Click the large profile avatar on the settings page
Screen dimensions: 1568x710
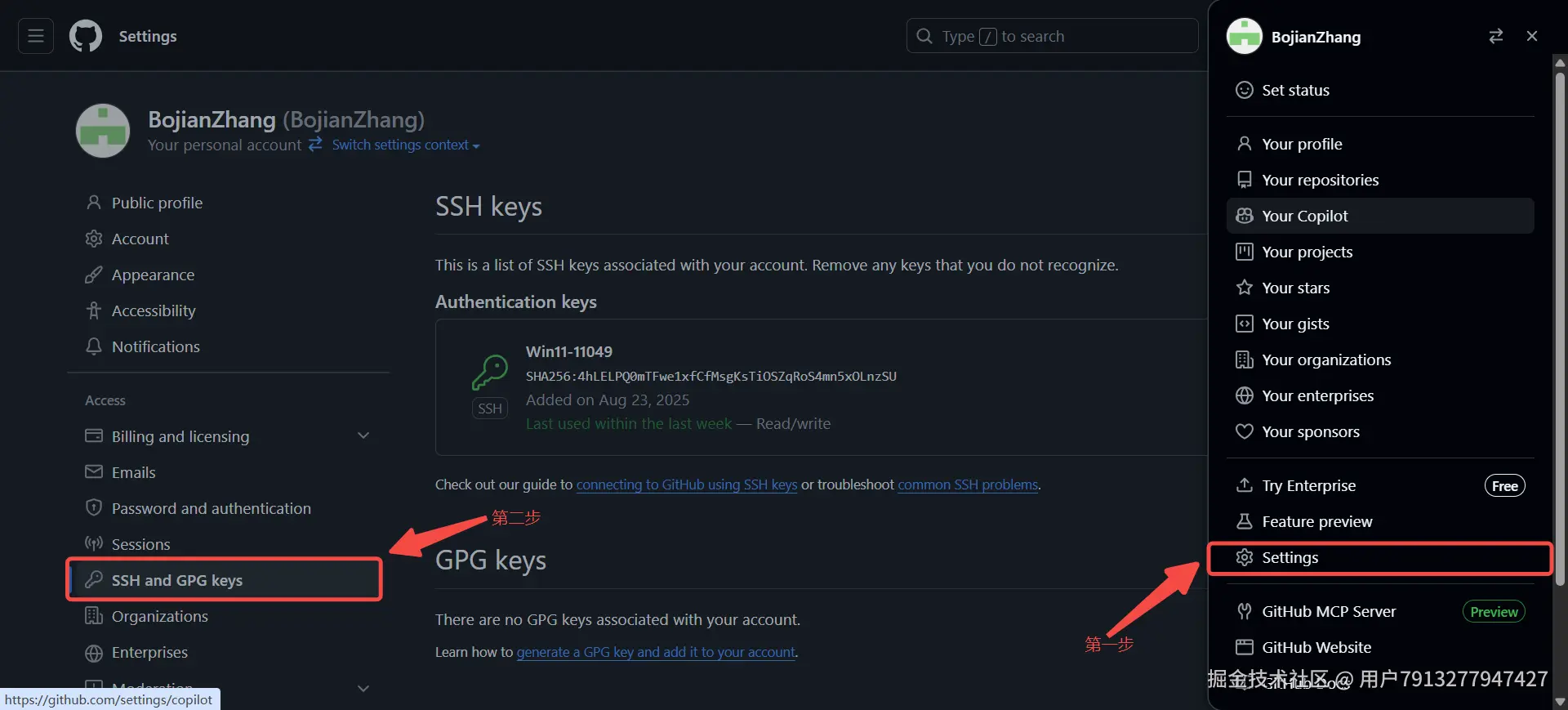(x=103, y=131)
